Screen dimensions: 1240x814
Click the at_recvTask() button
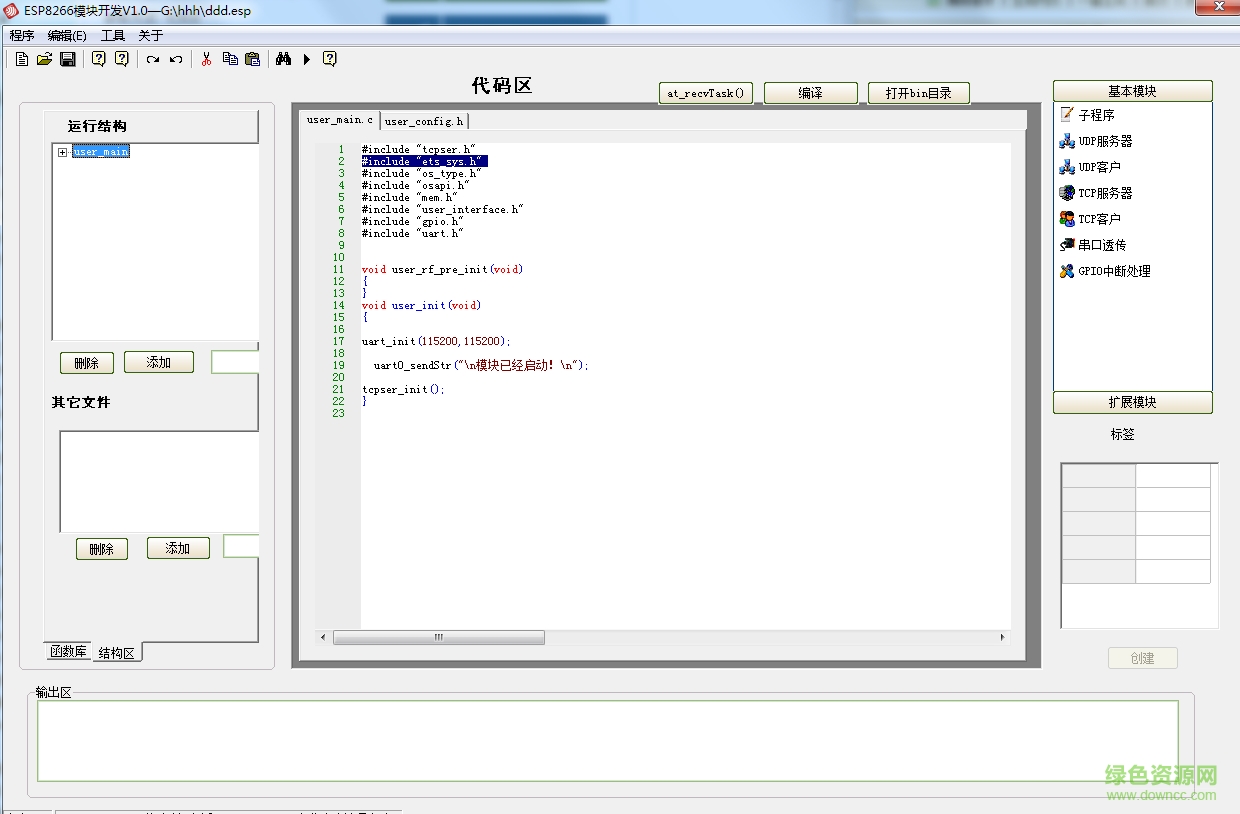[x=705, y=92]
